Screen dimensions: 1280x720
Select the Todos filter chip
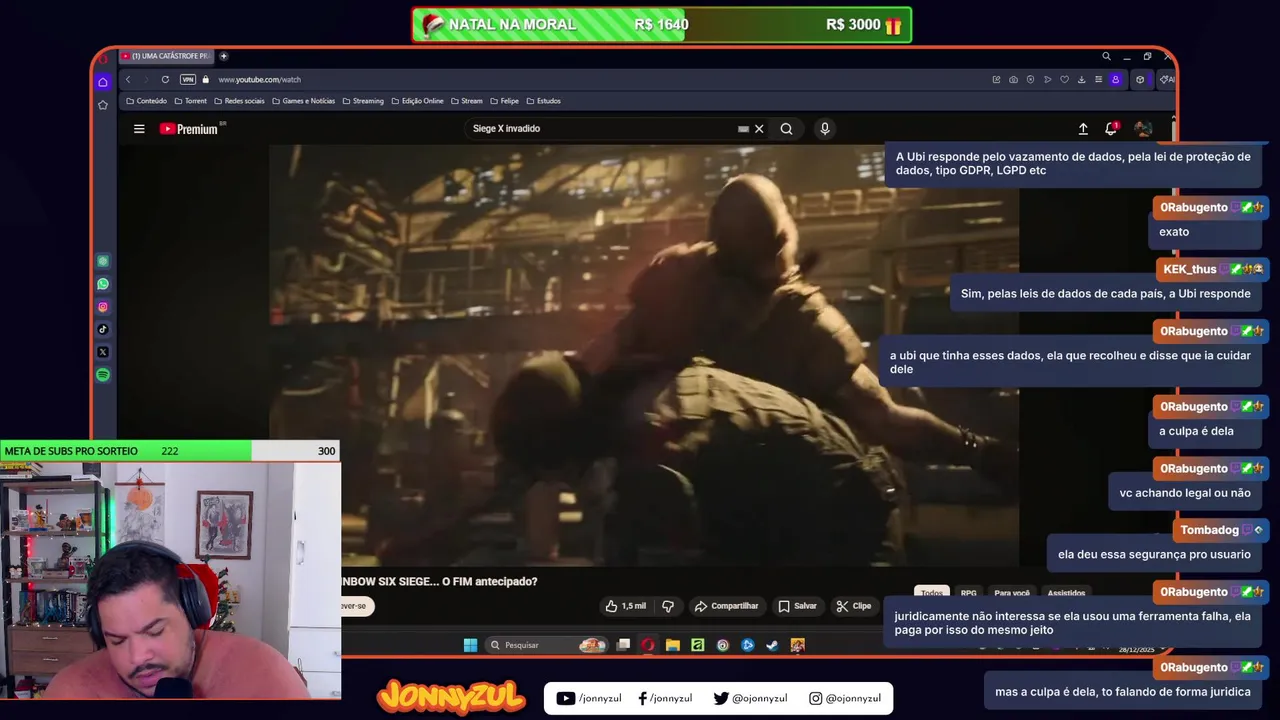pyautogui.click(x=932, y=593)
